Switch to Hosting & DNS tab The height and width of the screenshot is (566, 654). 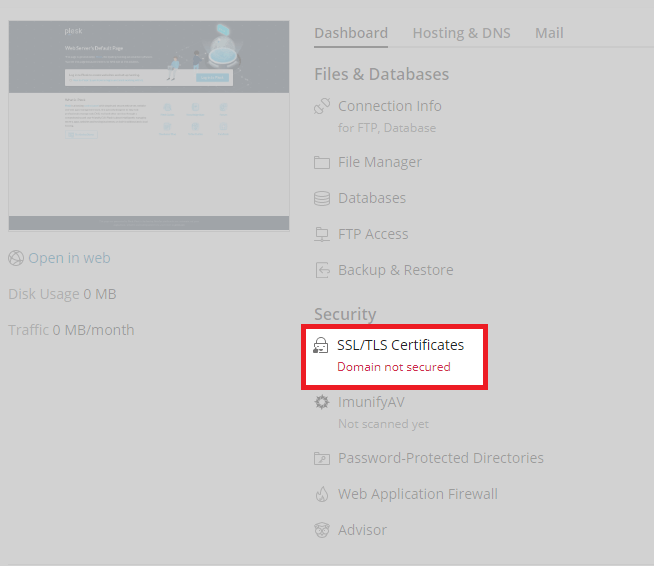[461, 33]
